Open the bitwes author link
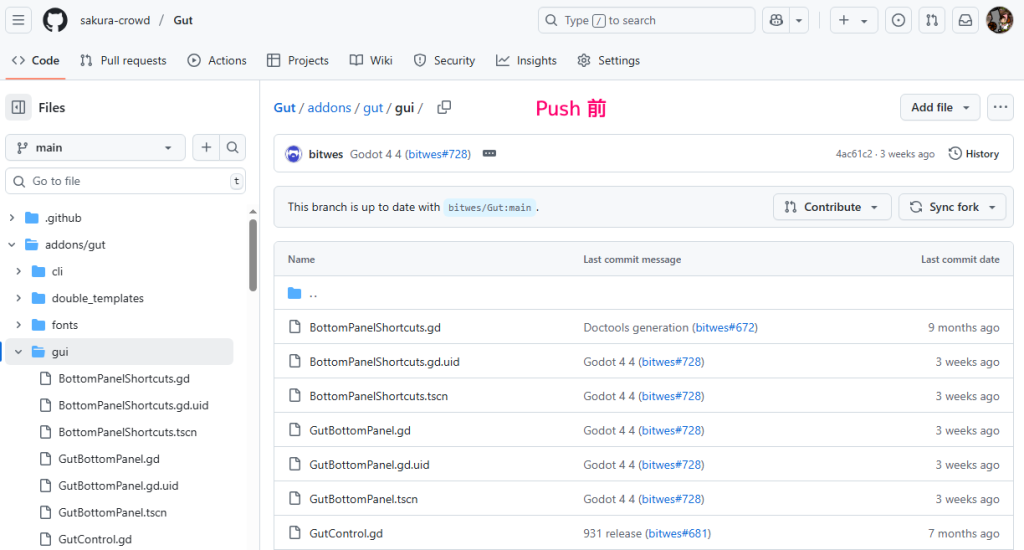This screenshot has width=1024, height=550. click(x=326, y=154)
